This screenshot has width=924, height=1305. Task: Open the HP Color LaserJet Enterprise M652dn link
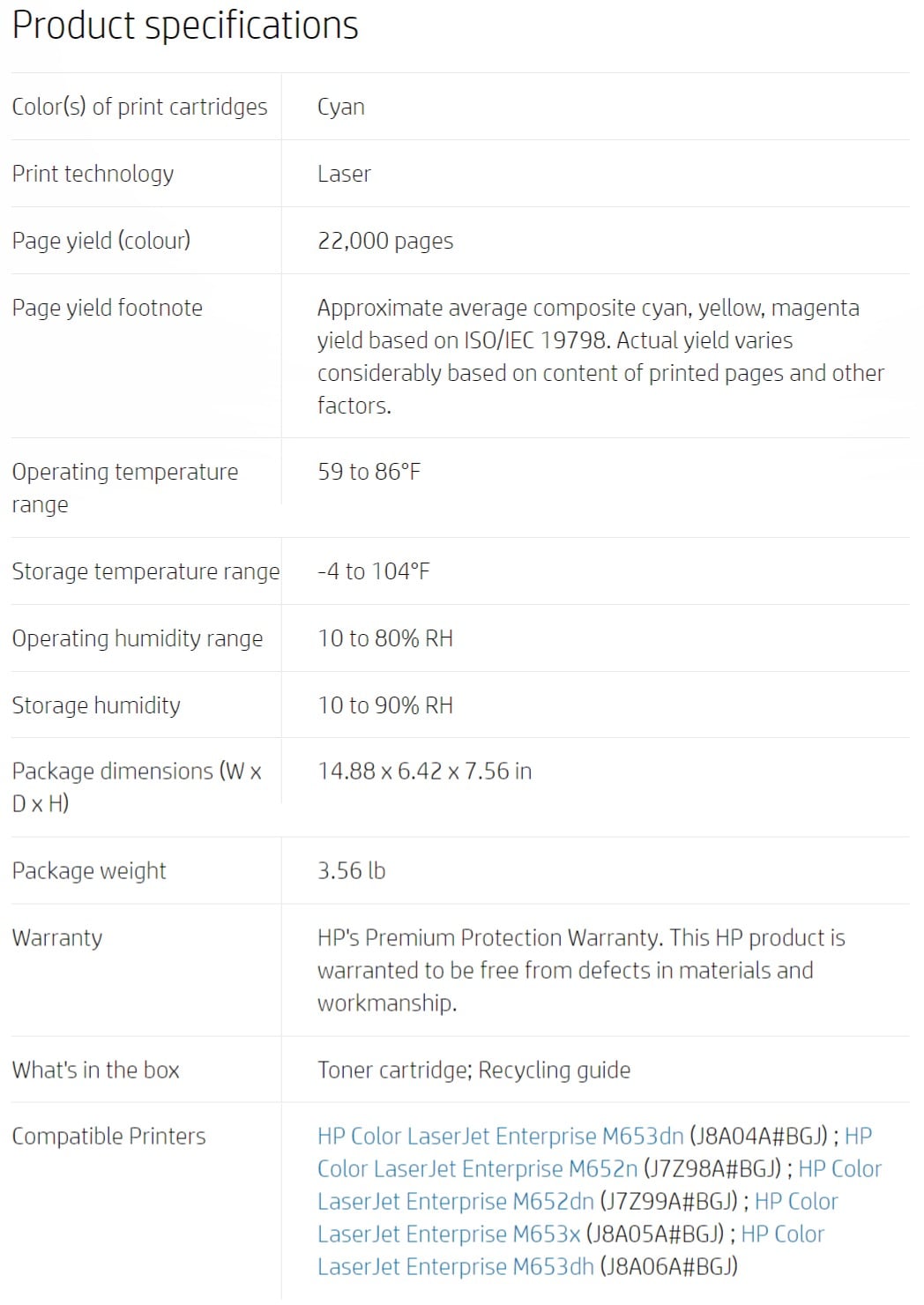click(x=456, y=1201)
